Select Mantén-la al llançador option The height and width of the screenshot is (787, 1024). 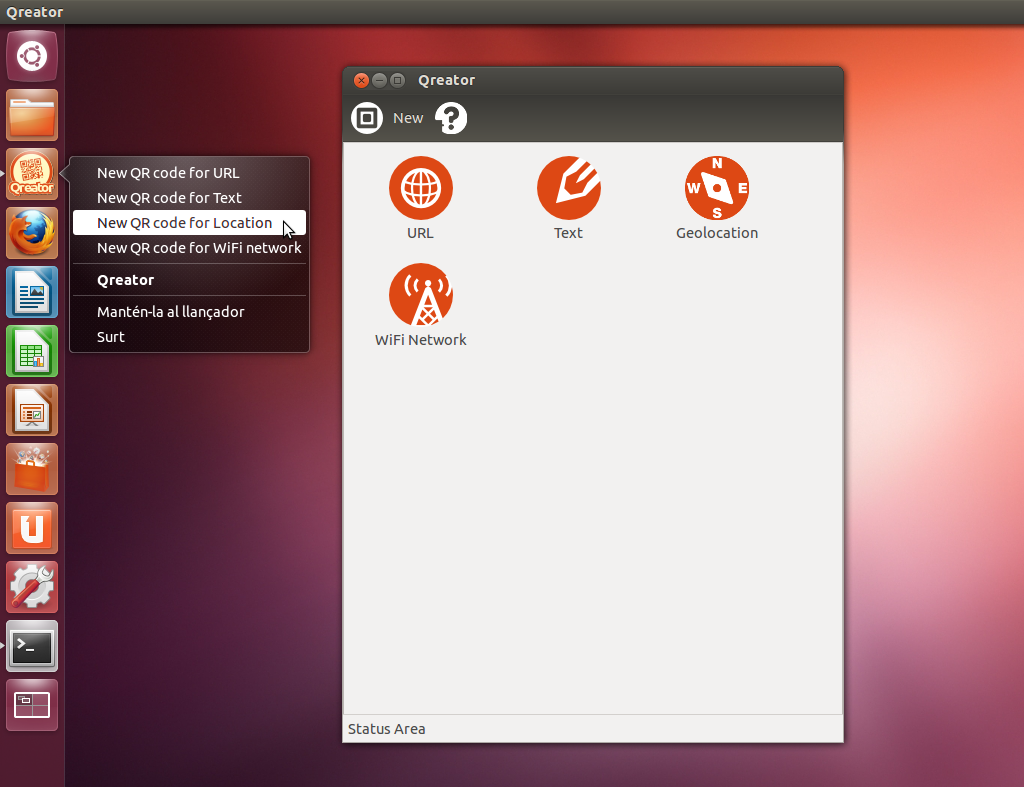tap(189, 312)
